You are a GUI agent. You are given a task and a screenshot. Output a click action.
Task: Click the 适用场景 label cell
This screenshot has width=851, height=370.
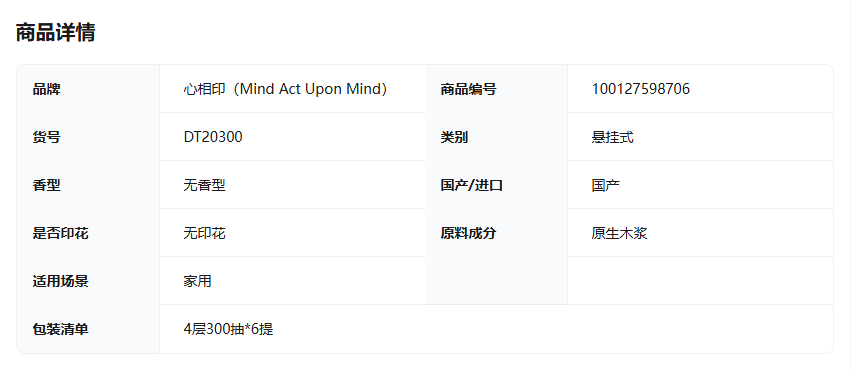pyautogui.click(x=88, y=280)
